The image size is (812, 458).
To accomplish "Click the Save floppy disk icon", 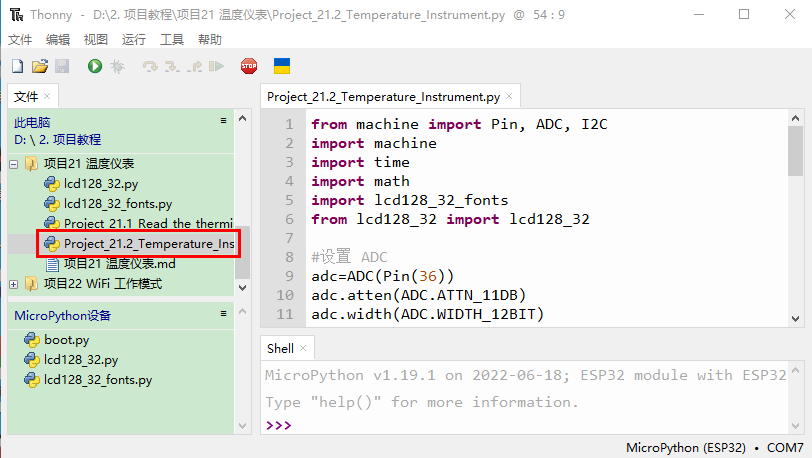I will 62,66.
